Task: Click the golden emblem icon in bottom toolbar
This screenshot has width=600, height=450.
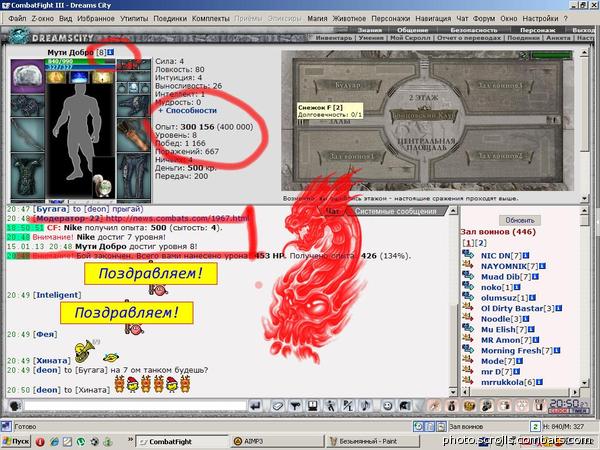Action: [470, 406]
